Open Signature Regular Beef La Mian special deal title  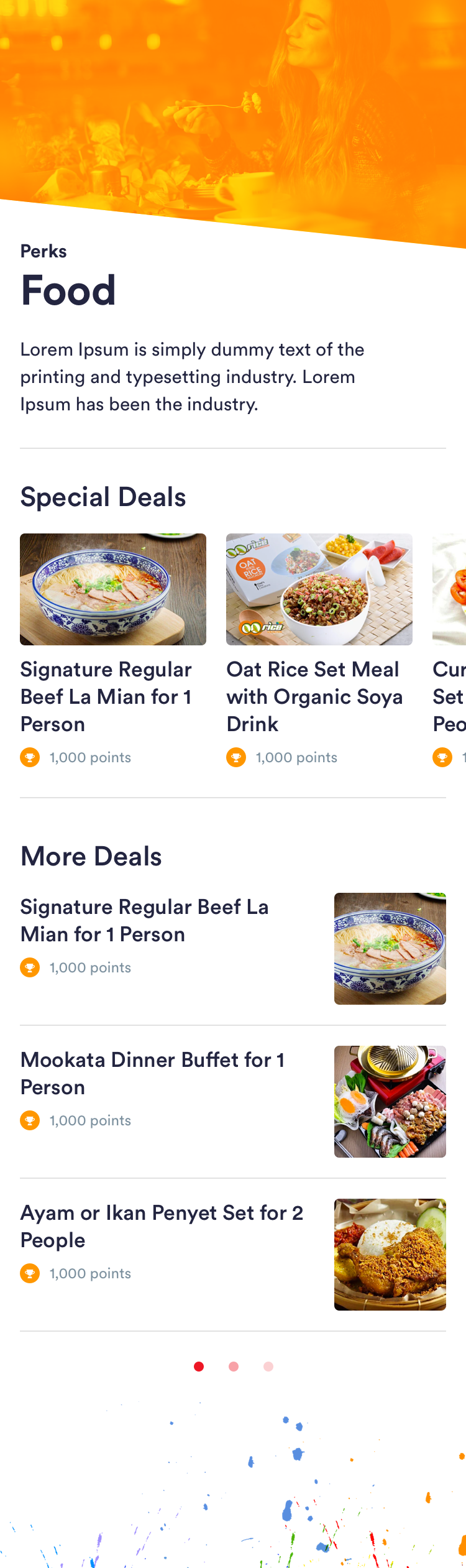click(106, 696)
